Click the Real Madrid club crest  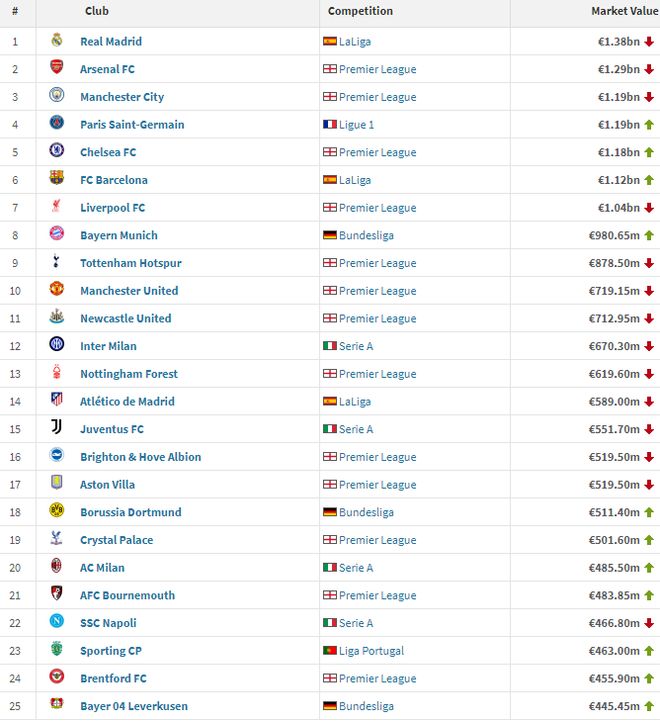coord(57,41)
